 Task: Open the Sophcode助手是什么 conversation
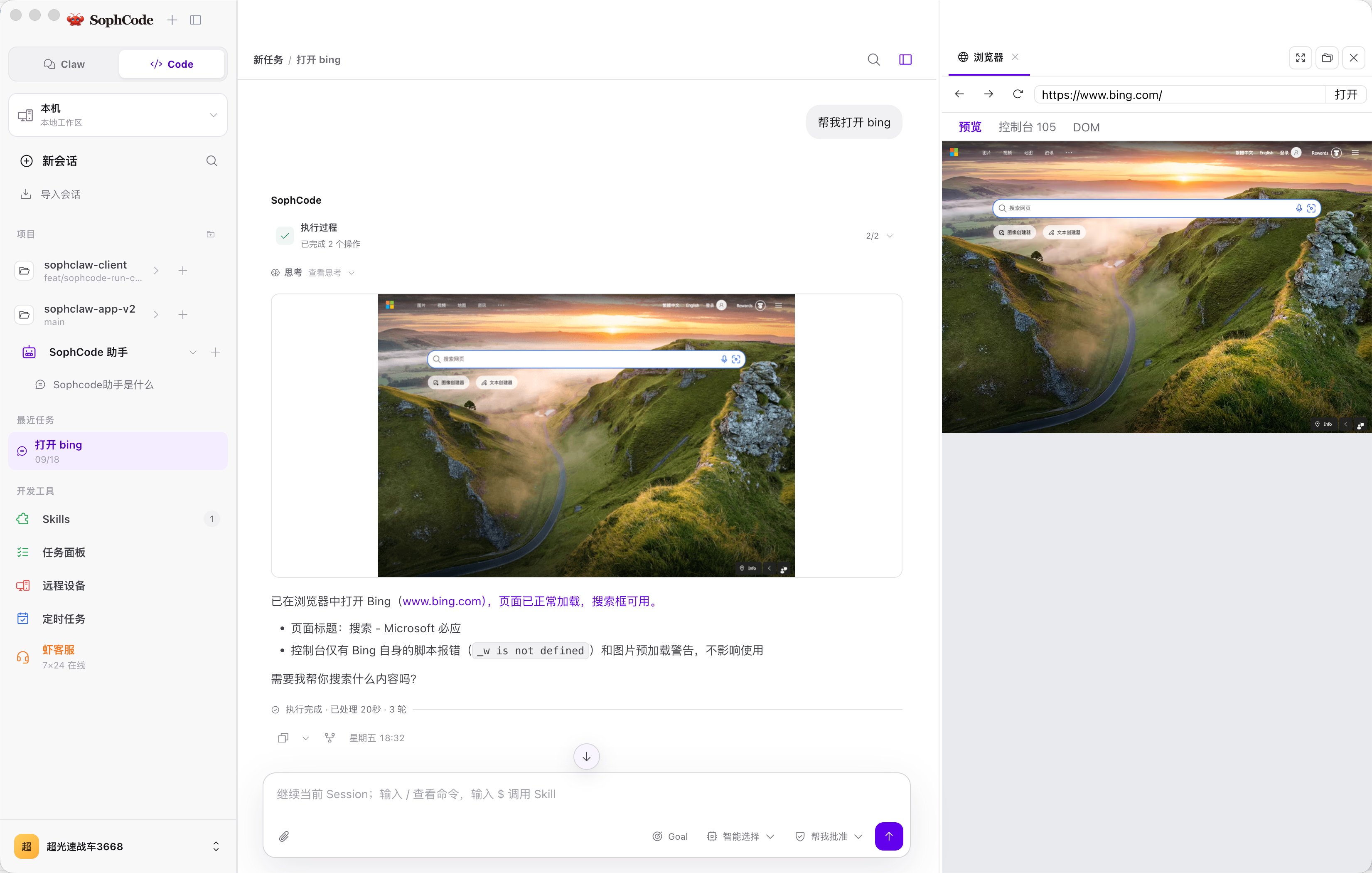pyautogui.click(x=103, y=385)
